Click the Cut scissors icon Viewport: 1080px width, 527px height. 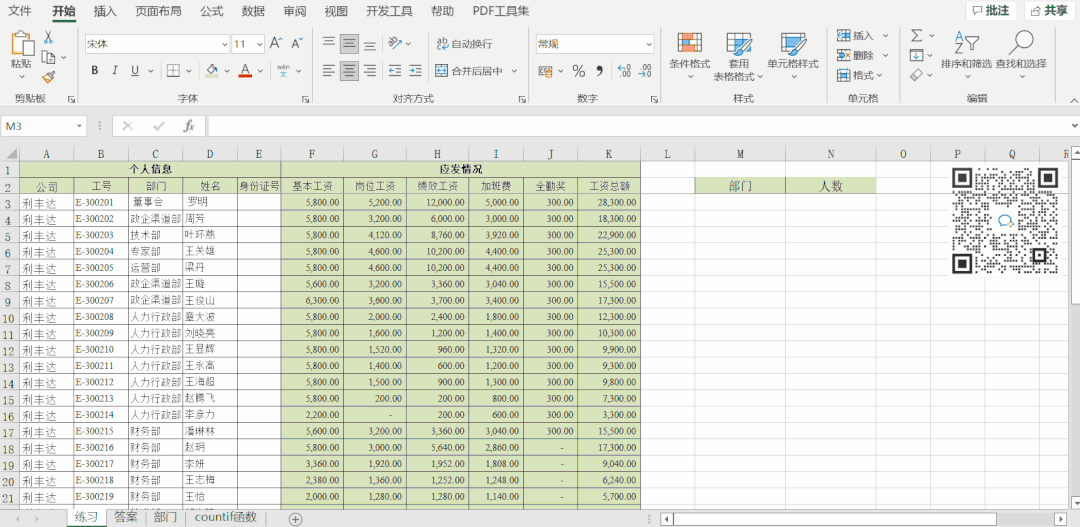[x=47, y=37]
